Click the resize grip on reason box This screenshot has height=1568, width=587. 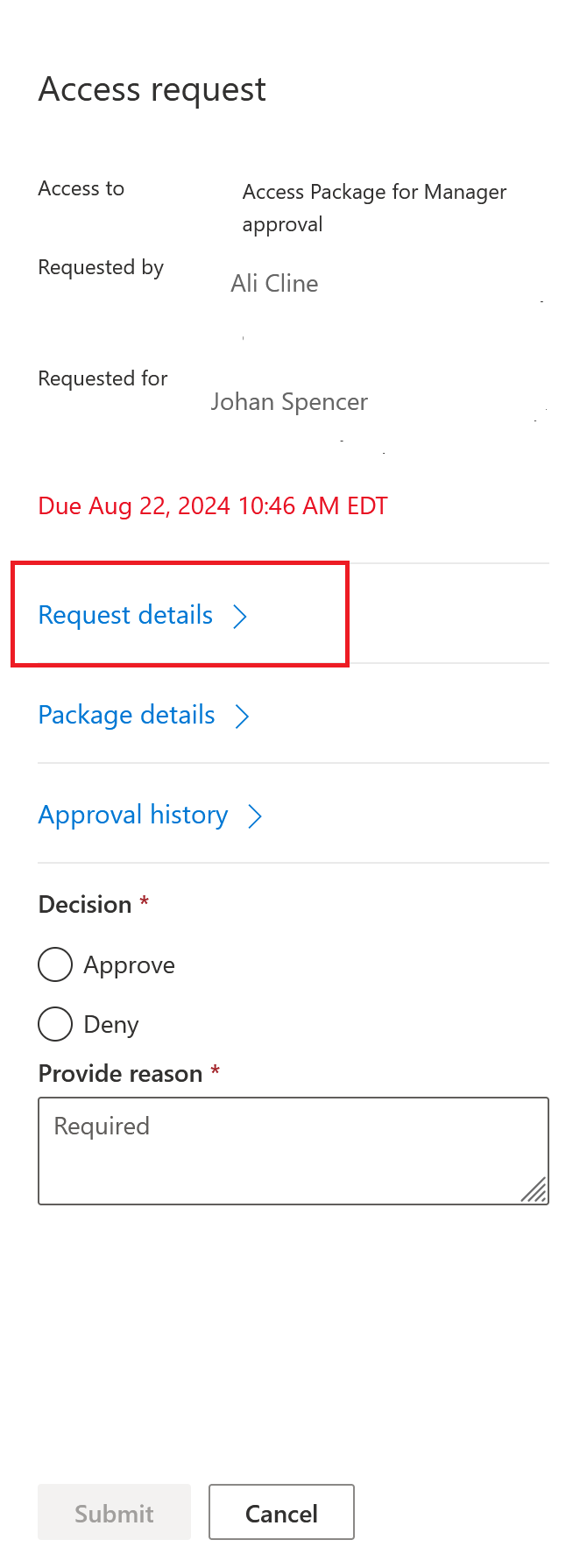[534, 1190]
